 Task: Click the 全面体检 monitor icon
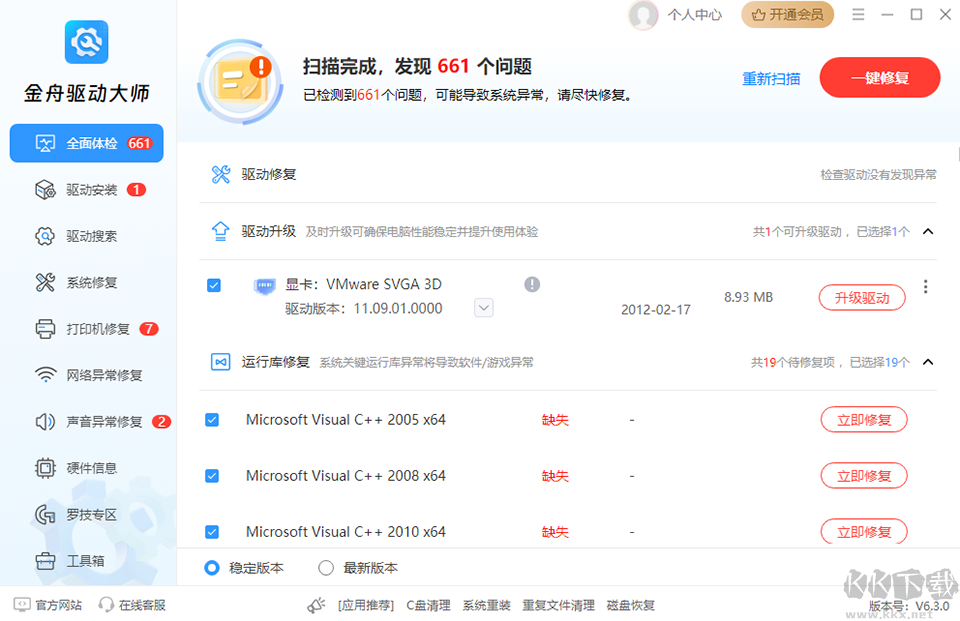coord(45,143)
